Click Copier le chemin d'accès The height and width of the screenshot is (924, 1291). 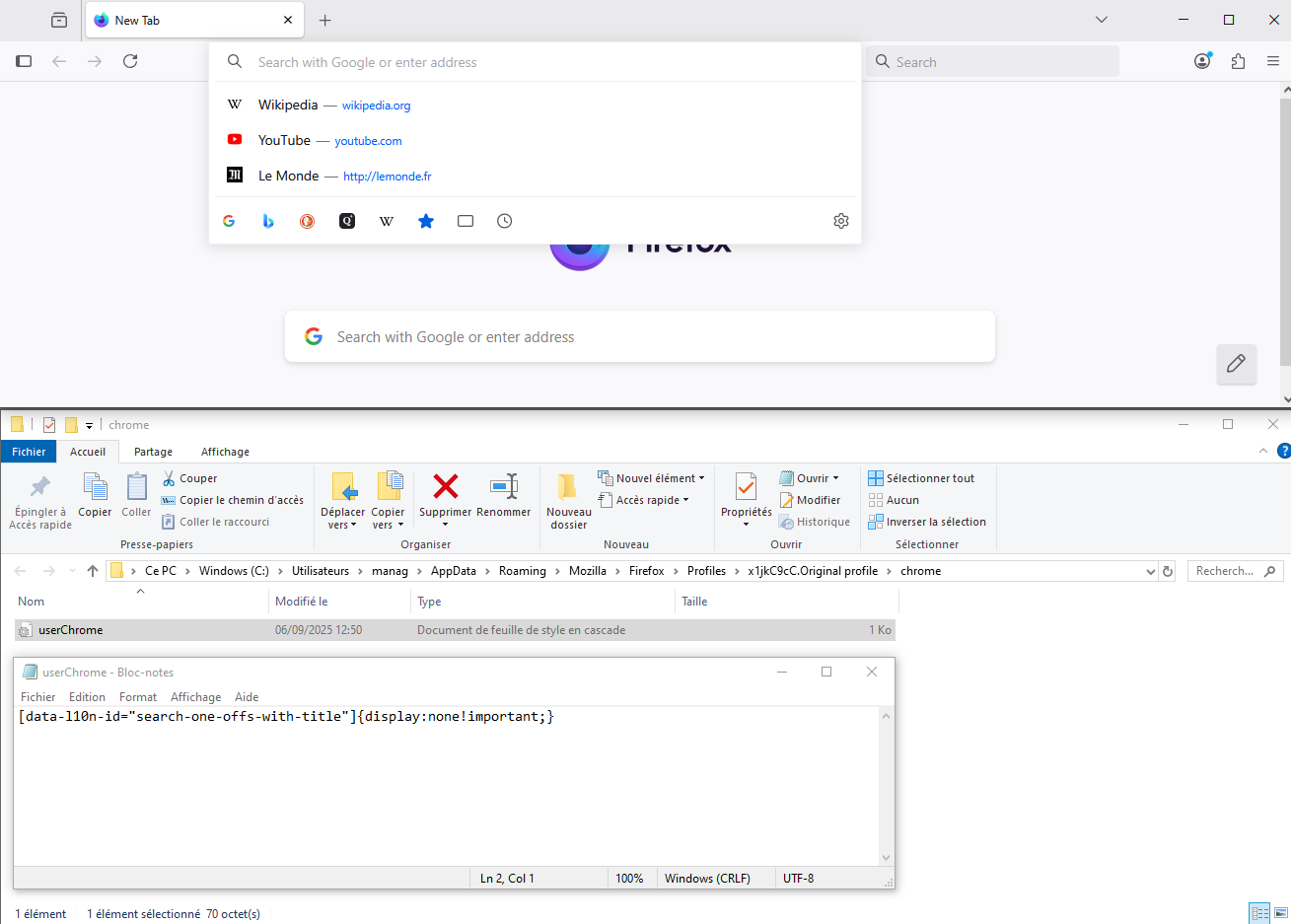[233, 500]
